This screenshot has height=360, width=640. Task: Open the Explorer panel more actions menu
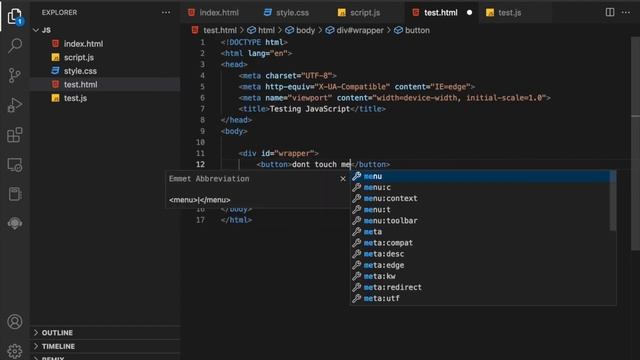tap(166, 13)
